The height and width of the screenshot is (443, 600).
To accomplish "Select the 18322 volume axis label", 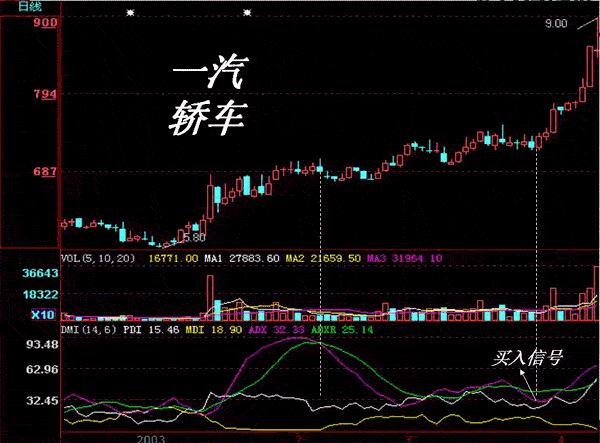I will point(40,295).
